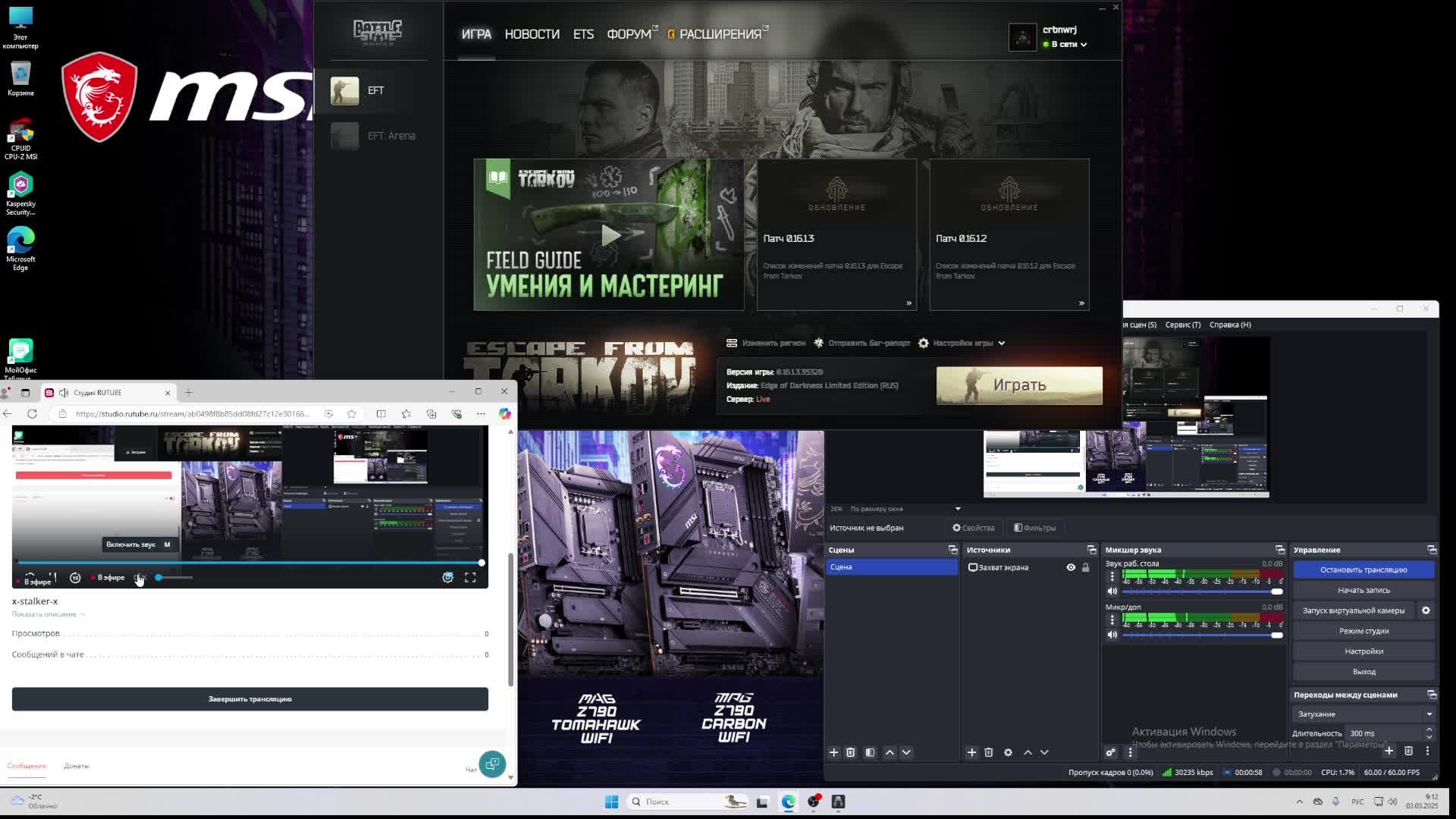Open the ИГРА tab in launcher

[476, 34]
